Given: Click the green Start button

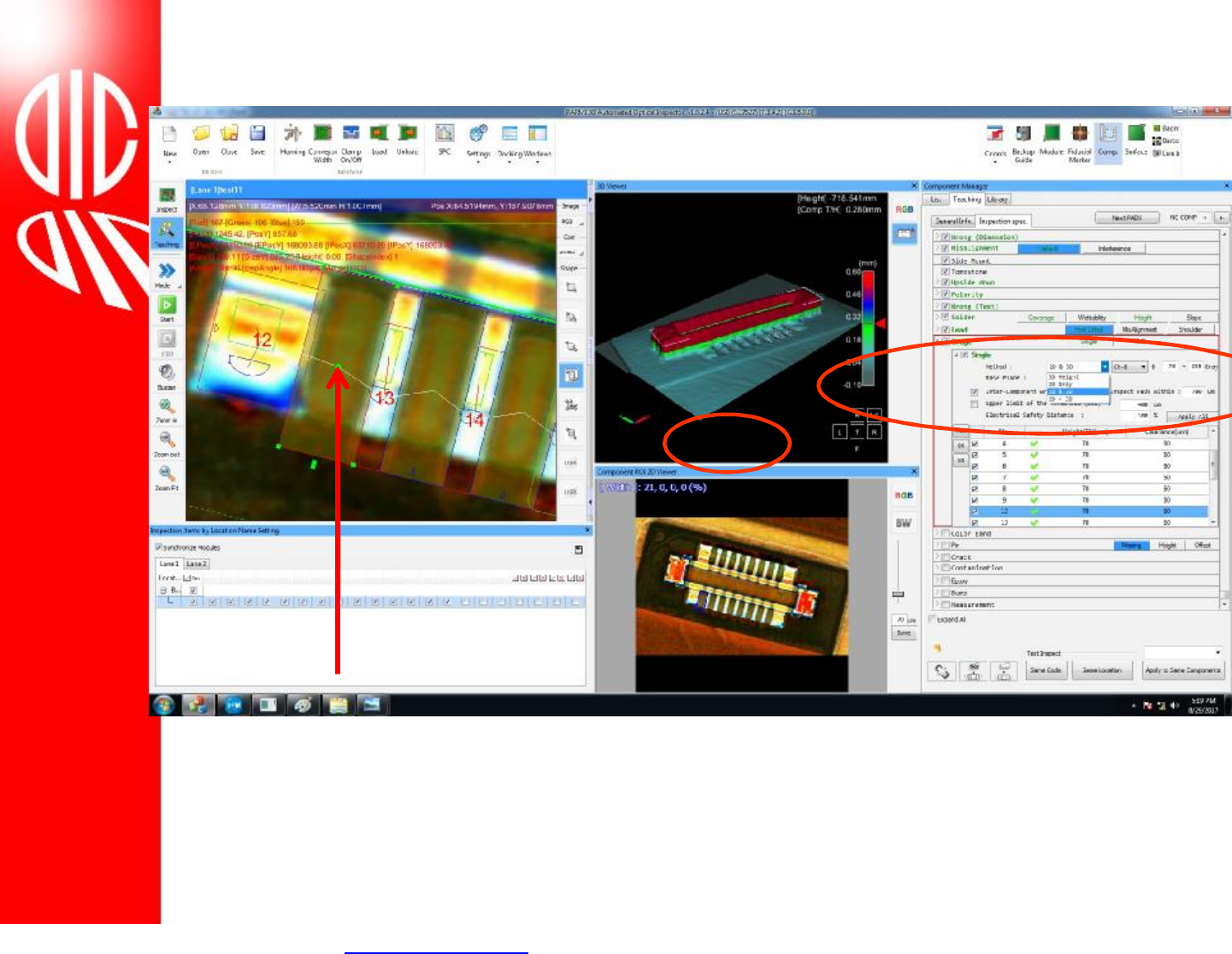Looking at the screenshot, I should pyautogui.click(x=167, y=308).
